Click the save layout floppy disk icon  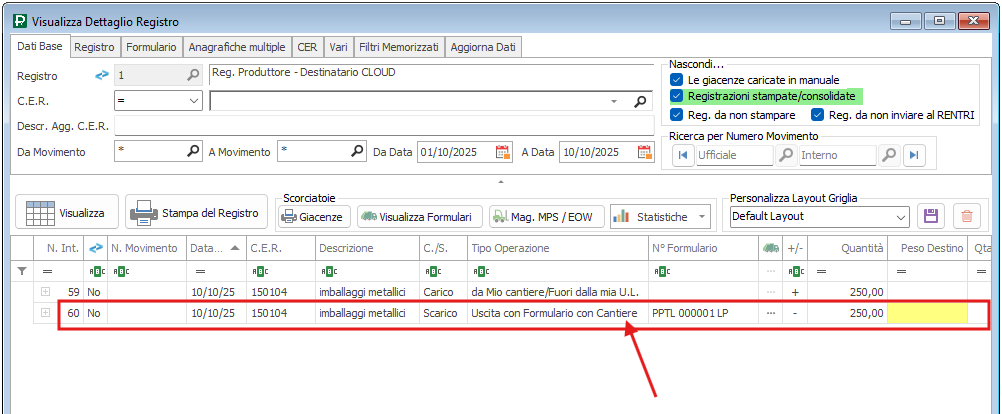[932, 216]
